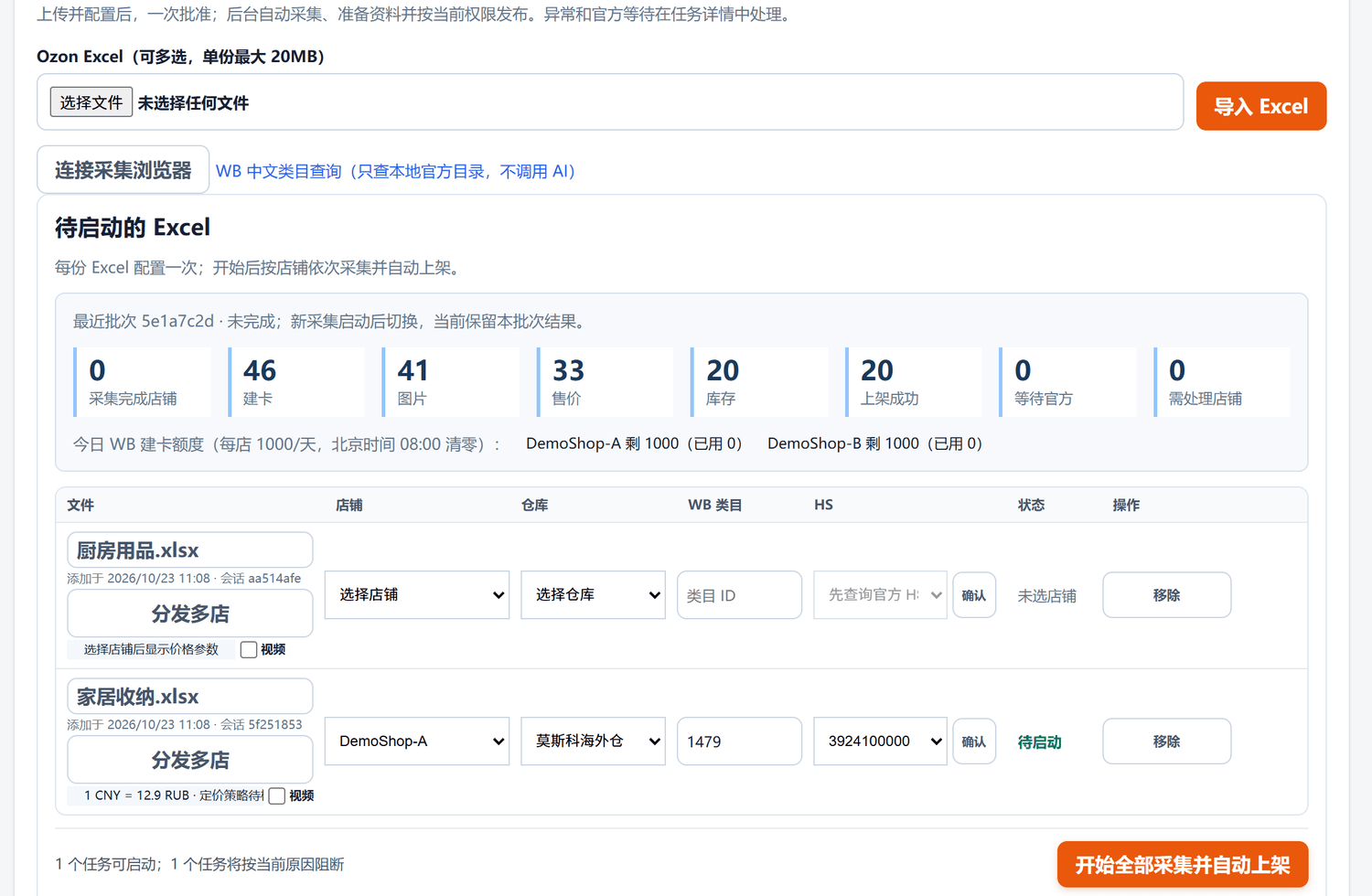This screenshot has height=896, width=1372.
Task: Click the 0 等待官方 stat card
Action: pyautogui.click(x=1070, y=382)
